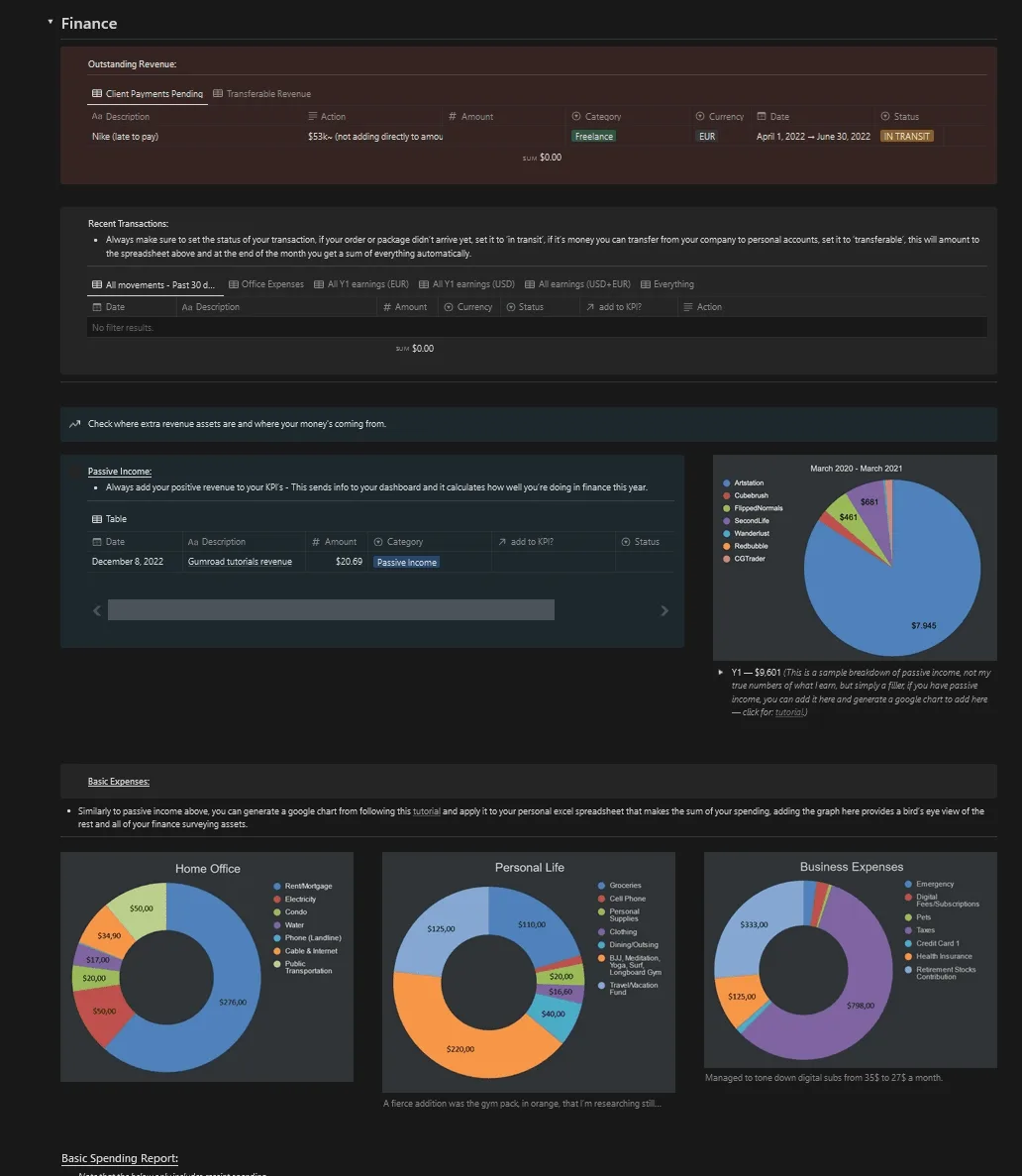Click table icon beside Transferable Revenue
The image size is (1022, 1176).
coord(218,94)
